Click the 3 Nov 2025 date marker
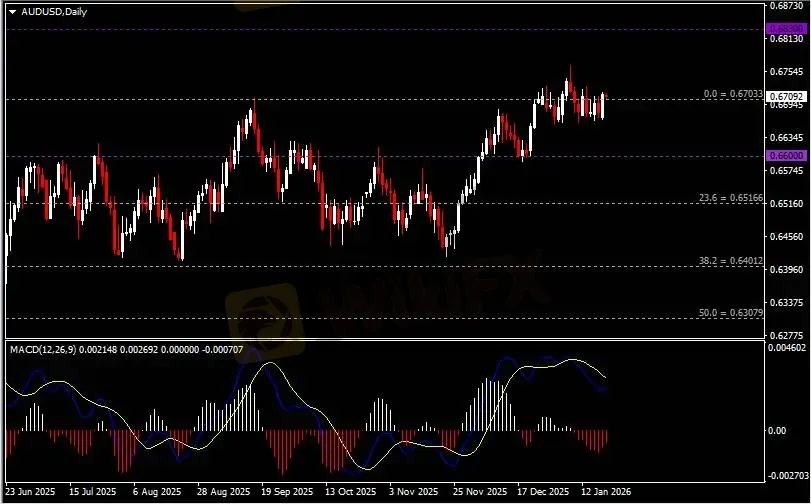The height and width of the screenshot is (504, 811). 415,493
